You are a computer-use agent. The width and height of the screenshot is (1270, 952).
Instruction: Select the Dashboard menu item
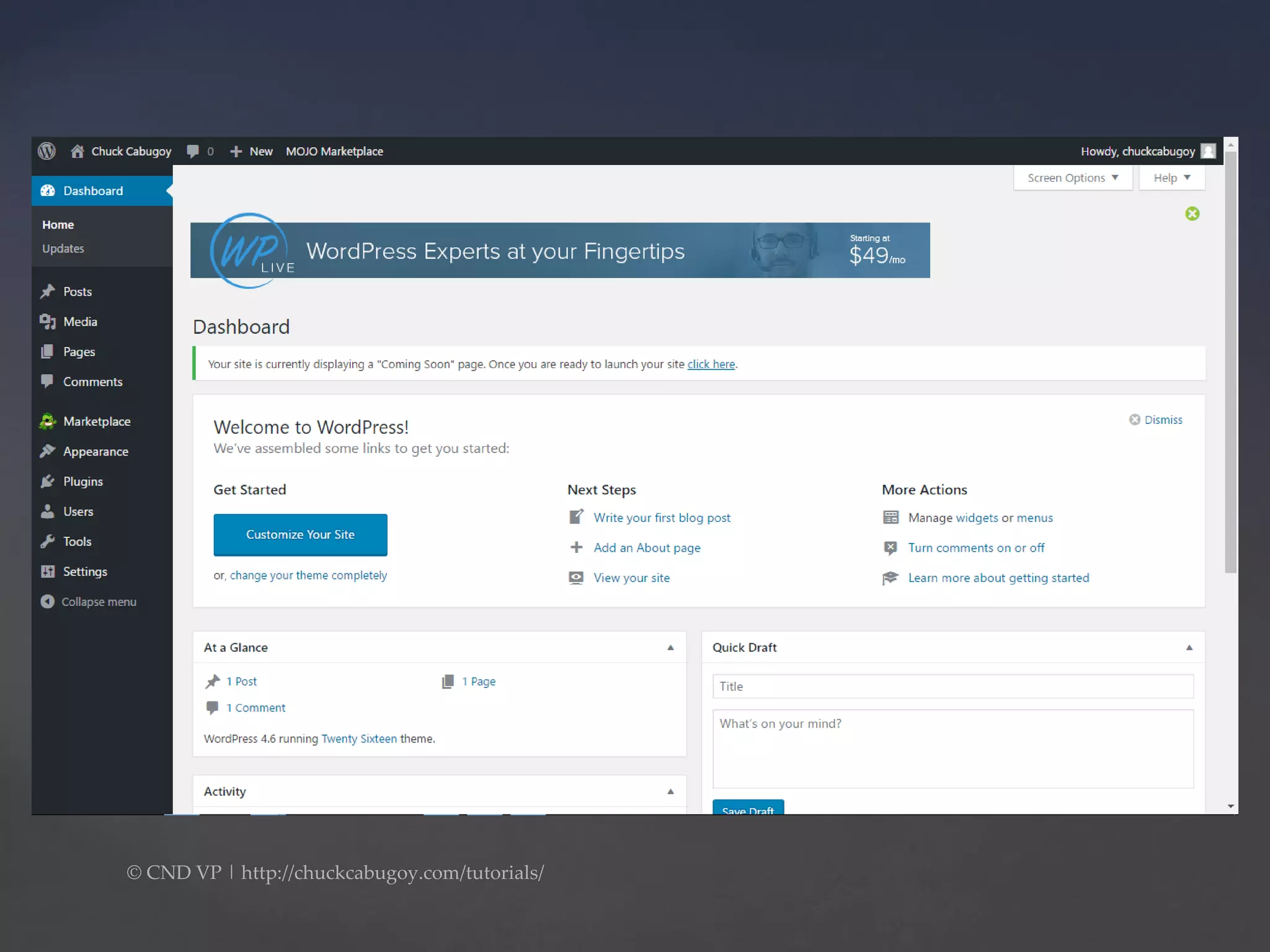point(102,191)
